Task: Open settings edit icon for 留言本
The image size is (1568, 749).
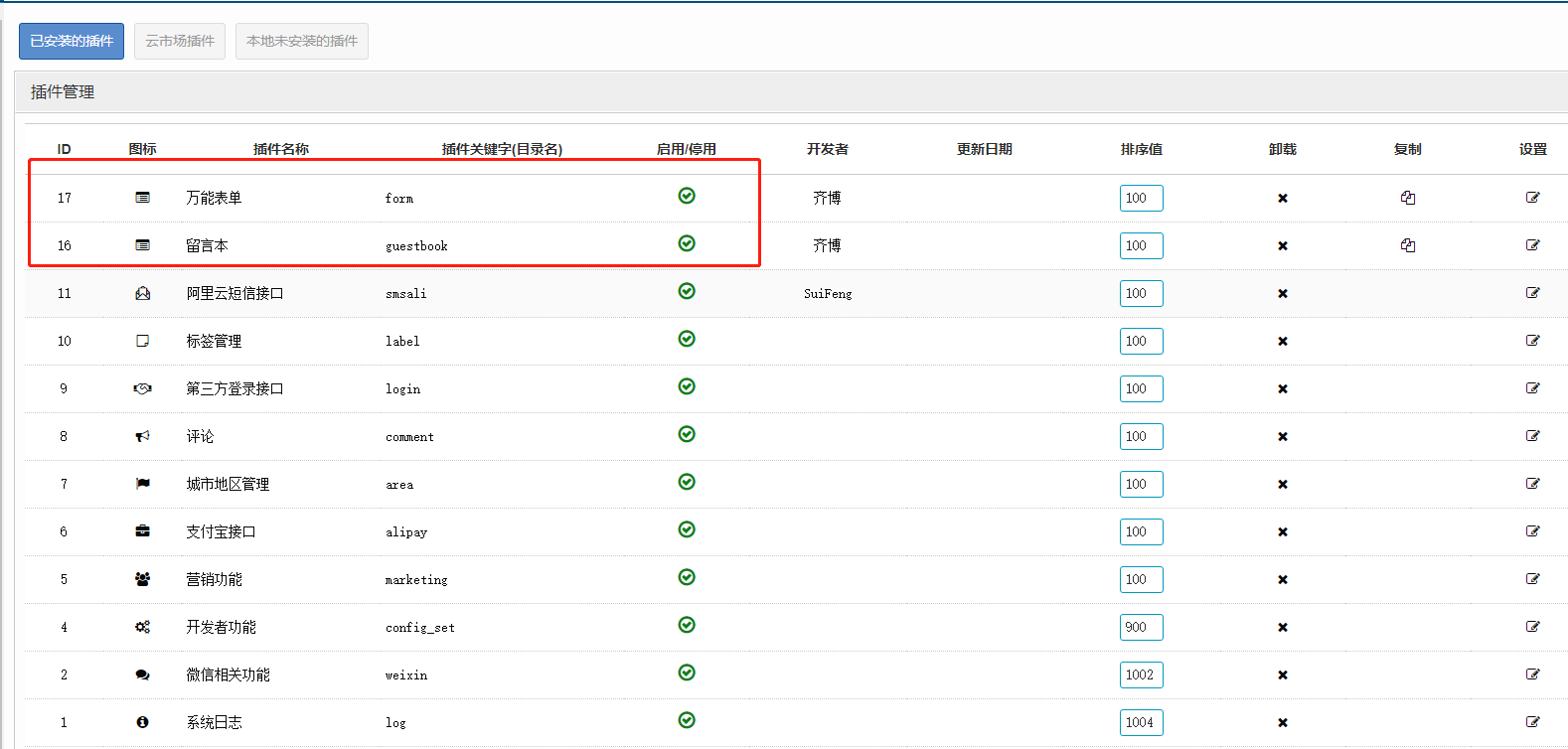Action: pyautogui.click(x=1532, y=245)
